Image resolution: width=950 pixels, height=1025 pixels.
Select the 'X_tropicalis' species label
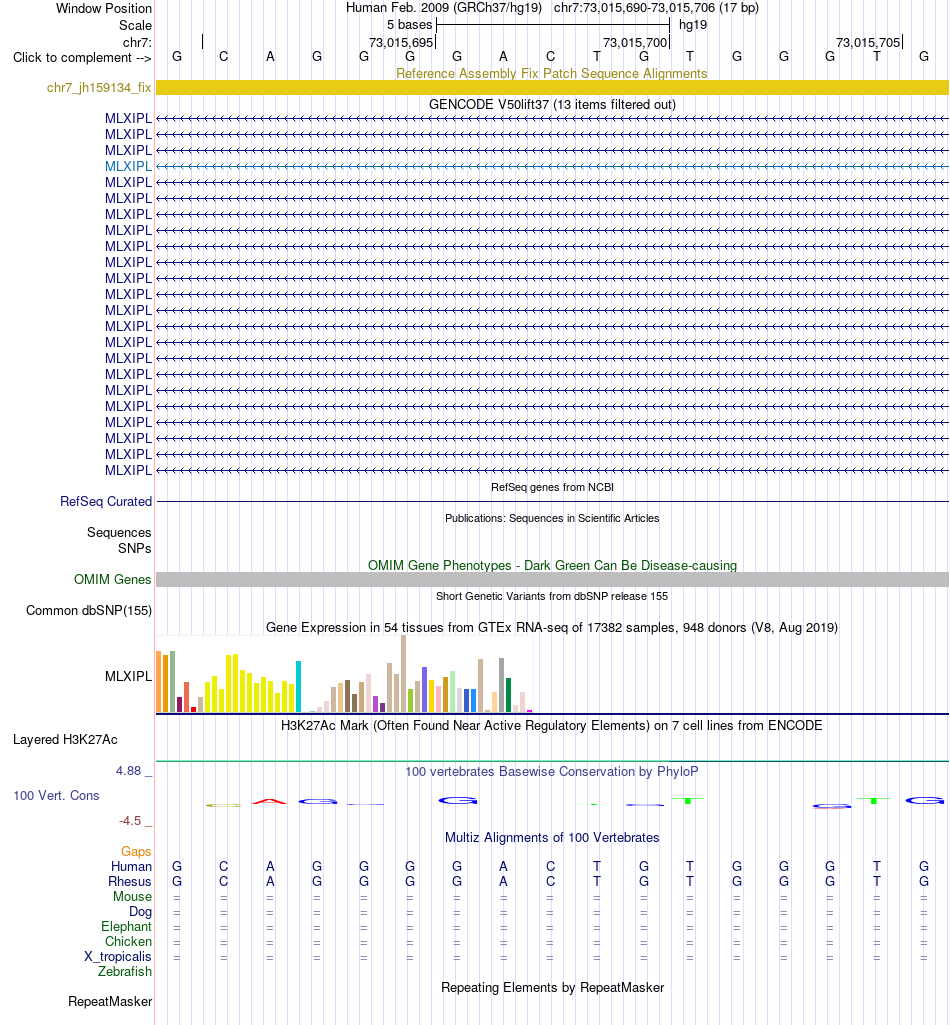coord(118,956)
